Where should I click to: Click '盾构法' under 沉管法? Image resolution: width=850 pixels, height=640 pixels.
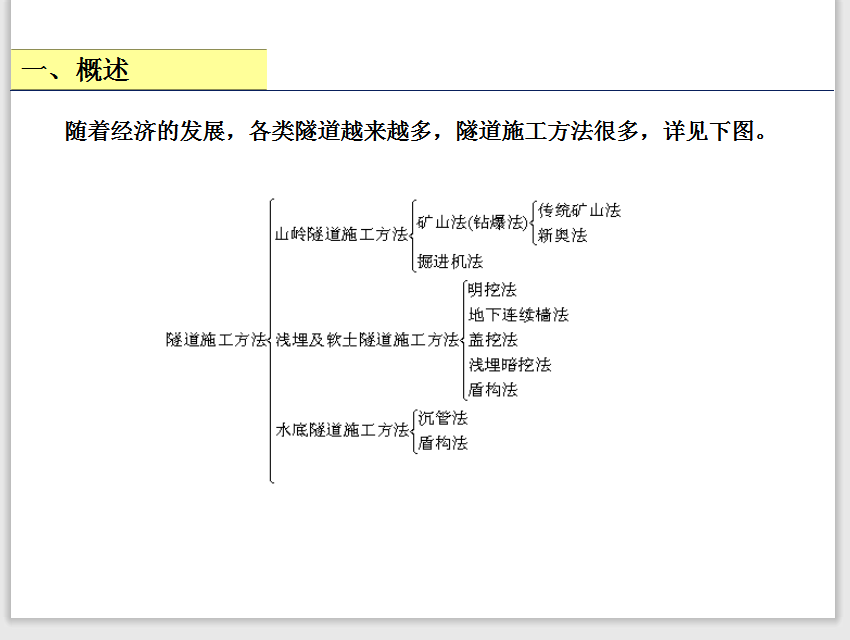tap(443, 443)
